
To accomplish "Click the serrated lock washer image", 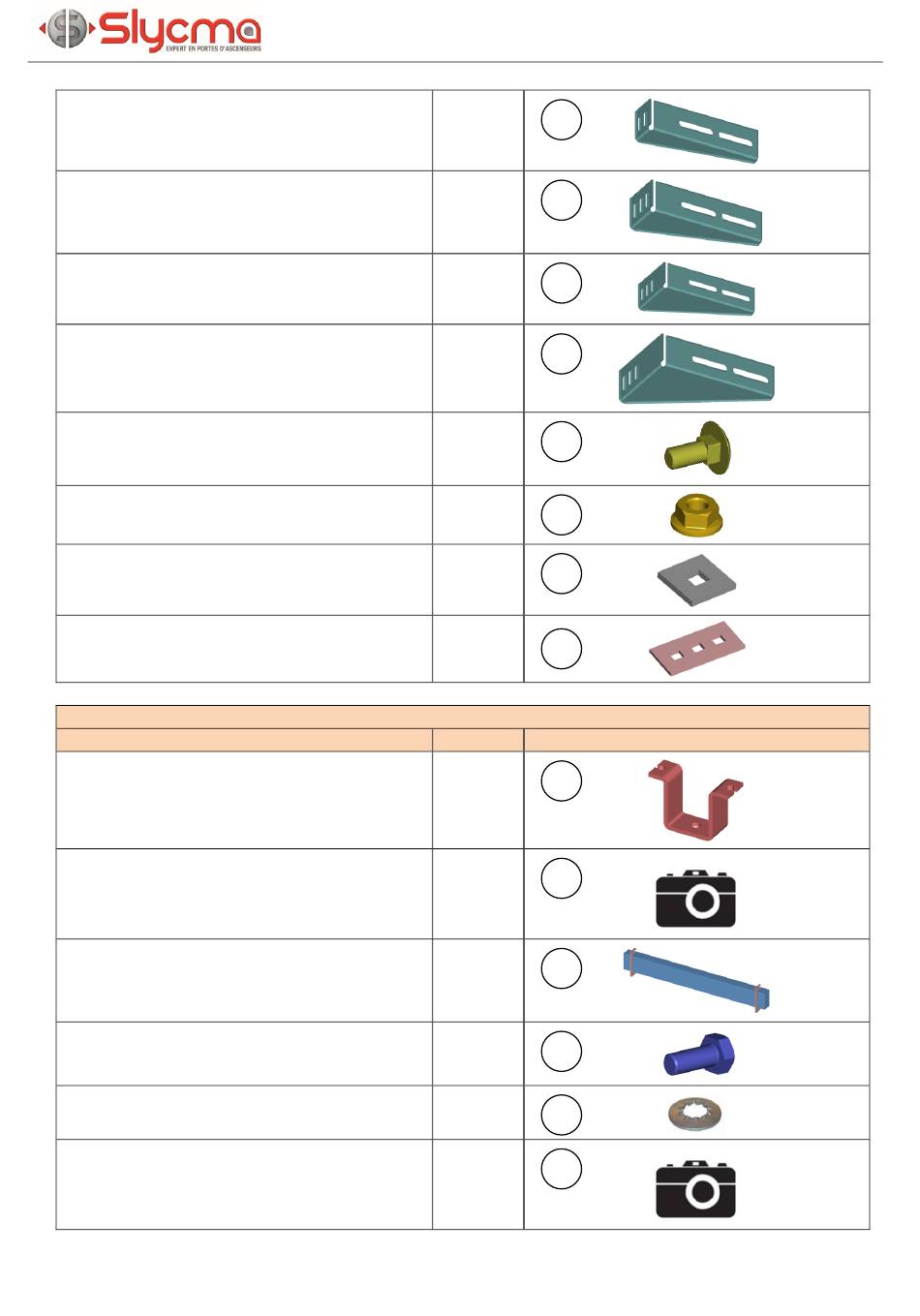I will [695, 1115].
